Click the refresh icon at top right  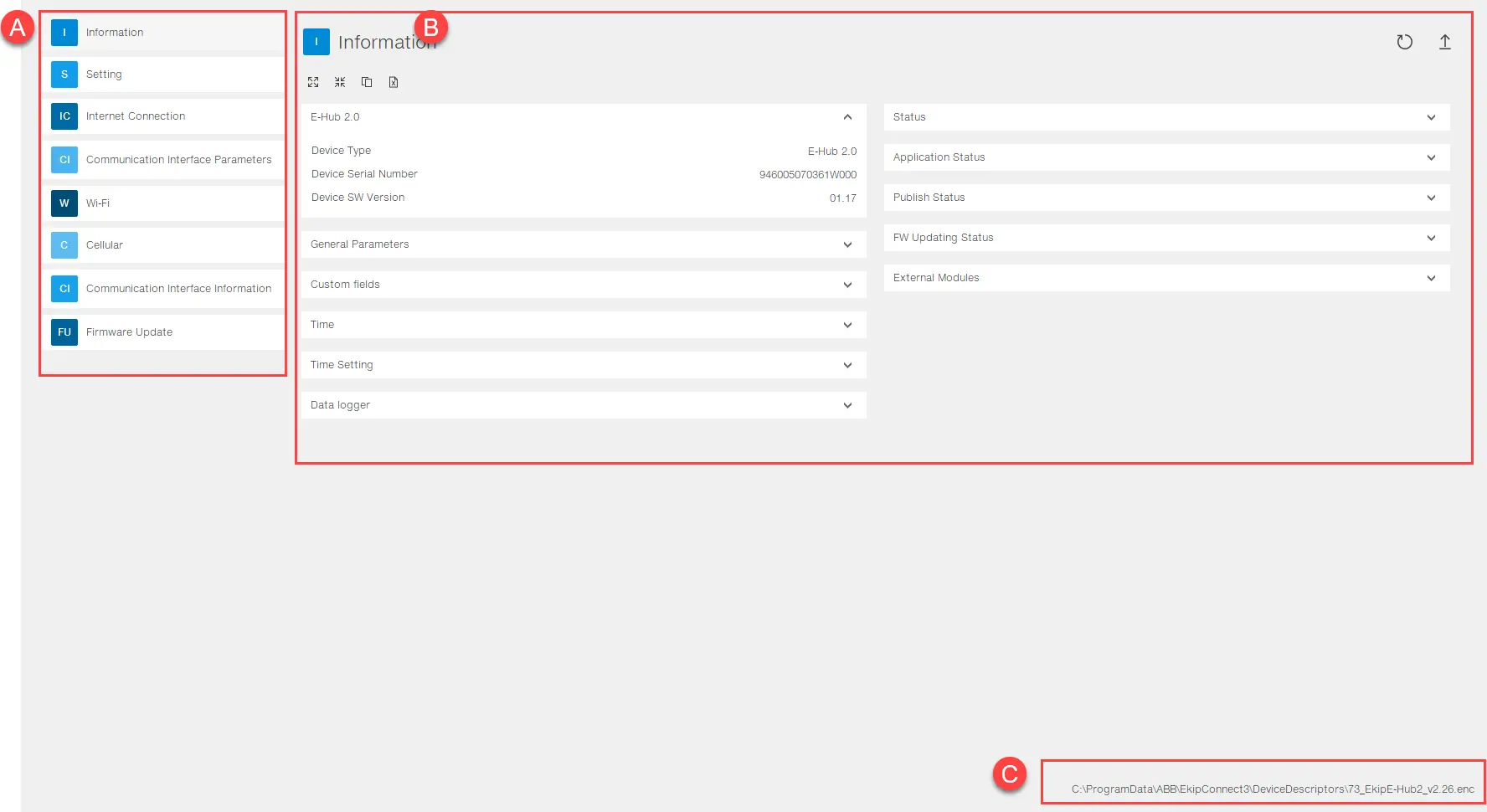[x=1404, y=42]
